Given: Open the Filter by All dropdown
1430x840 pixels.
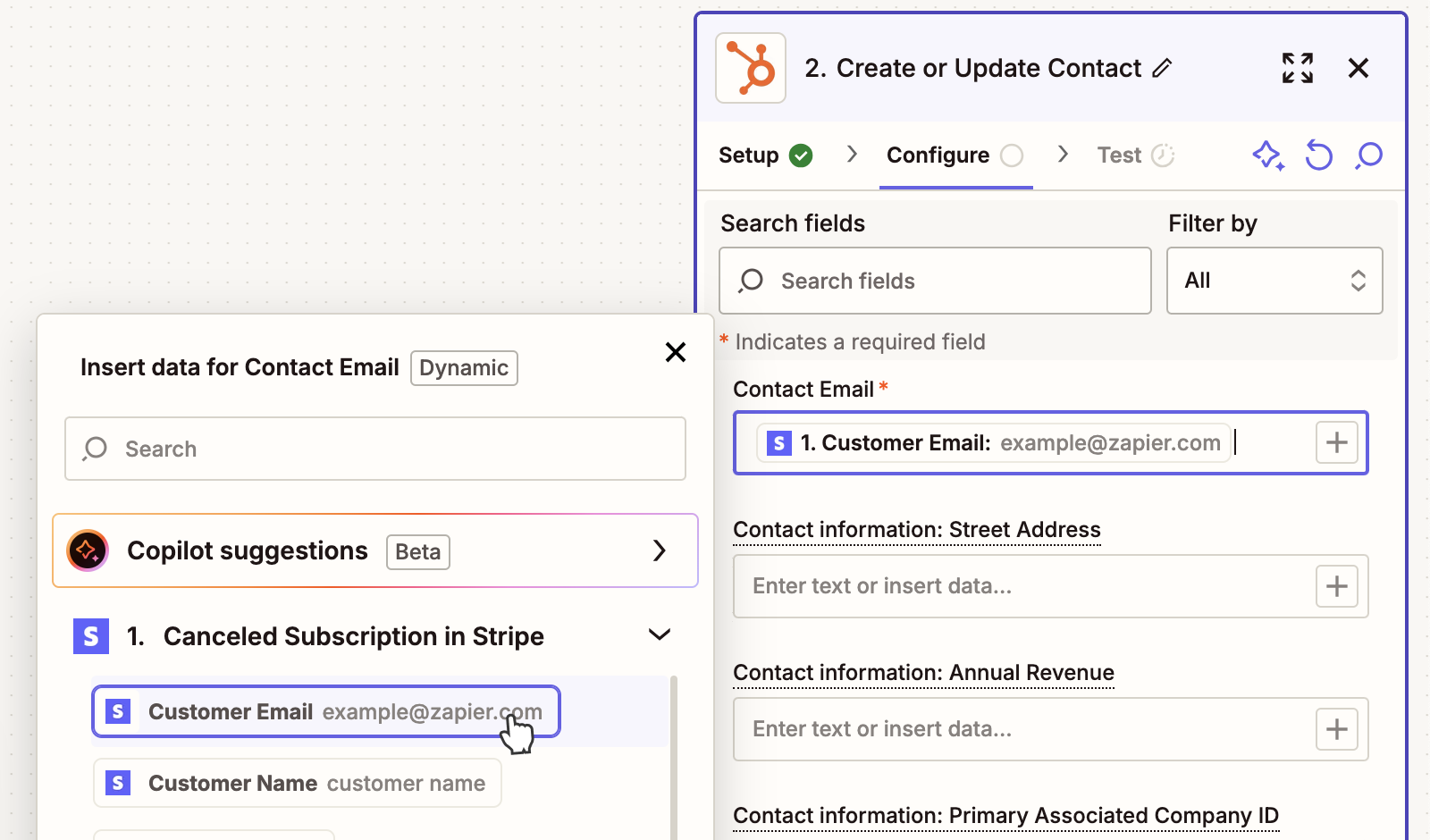Looking at the screenshot, I should point(1274,281).
